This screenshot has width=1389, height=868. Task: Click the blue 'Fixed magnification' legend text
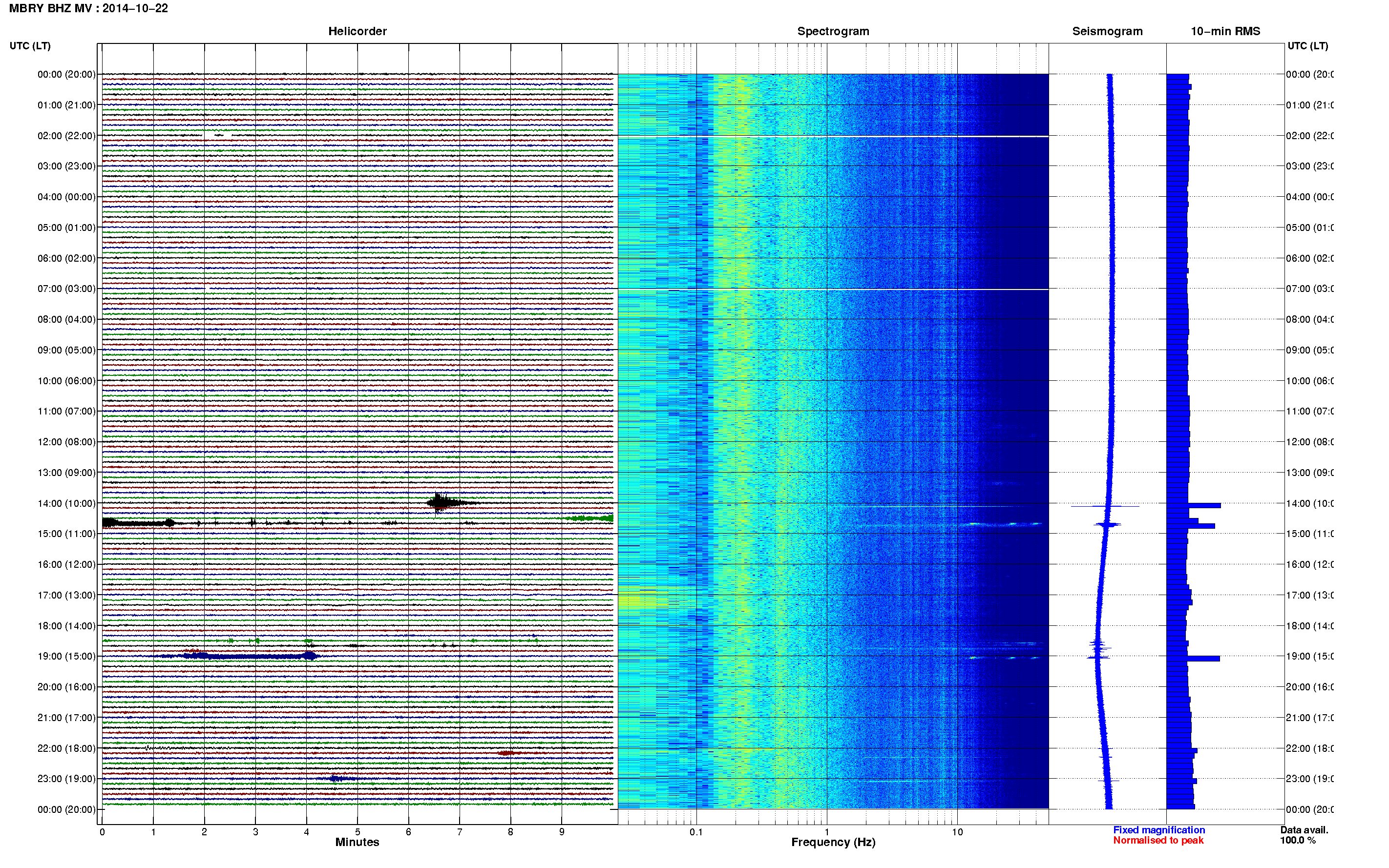(x=1159, y=830)
